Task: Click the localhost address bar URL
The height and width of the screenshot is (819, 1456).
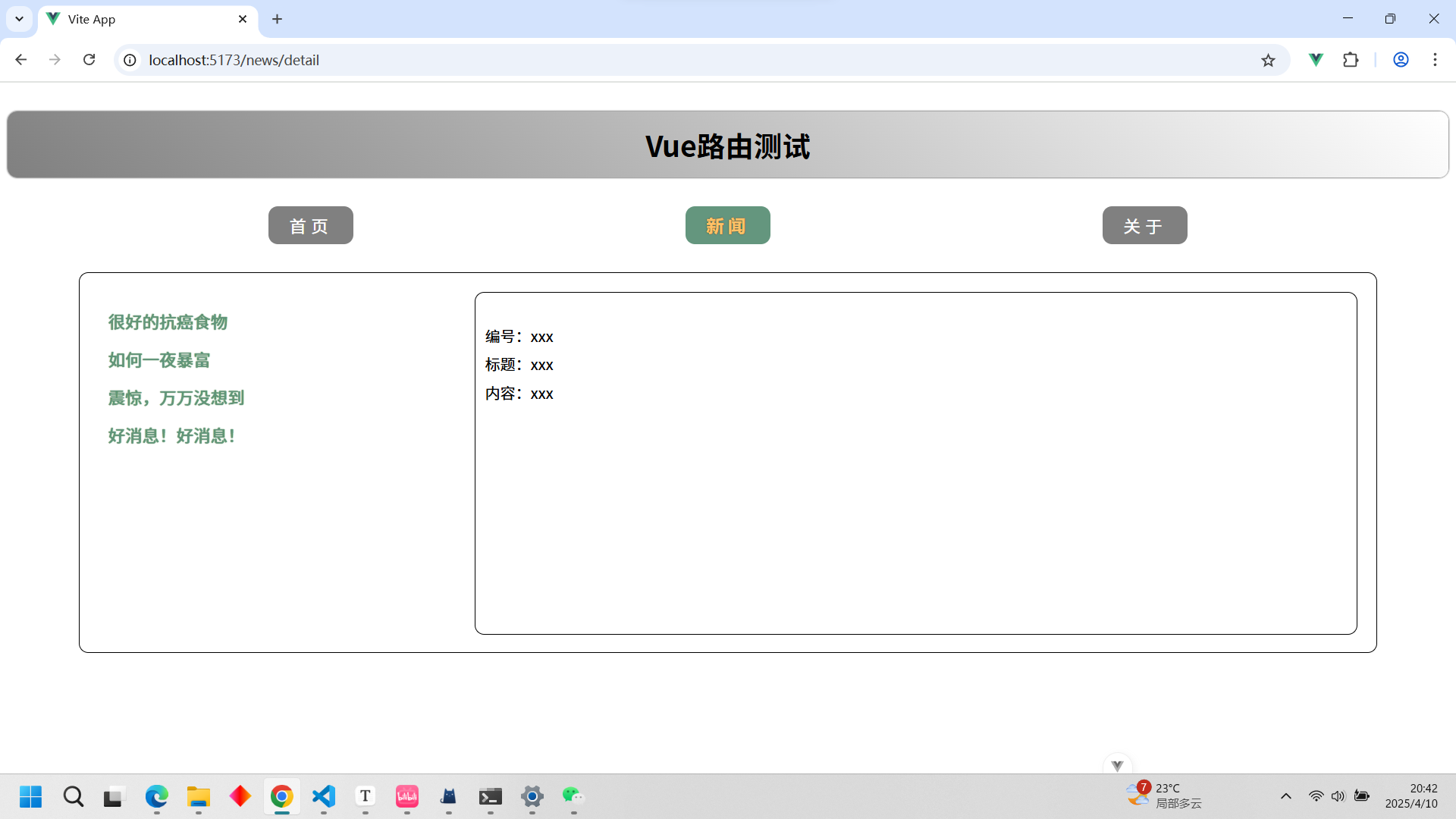Action: point(234,60)
